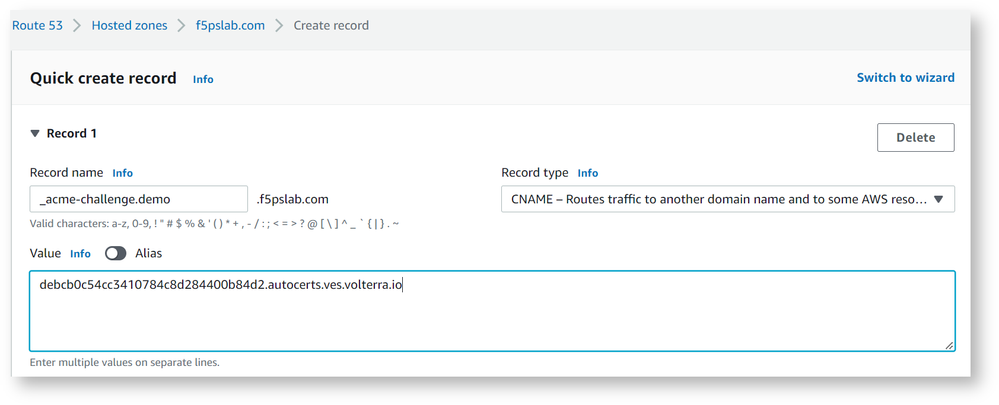This screenshot has width=999, height=405.
Task: Collapse the Record 1 section triangle
Action: point(35,133)
